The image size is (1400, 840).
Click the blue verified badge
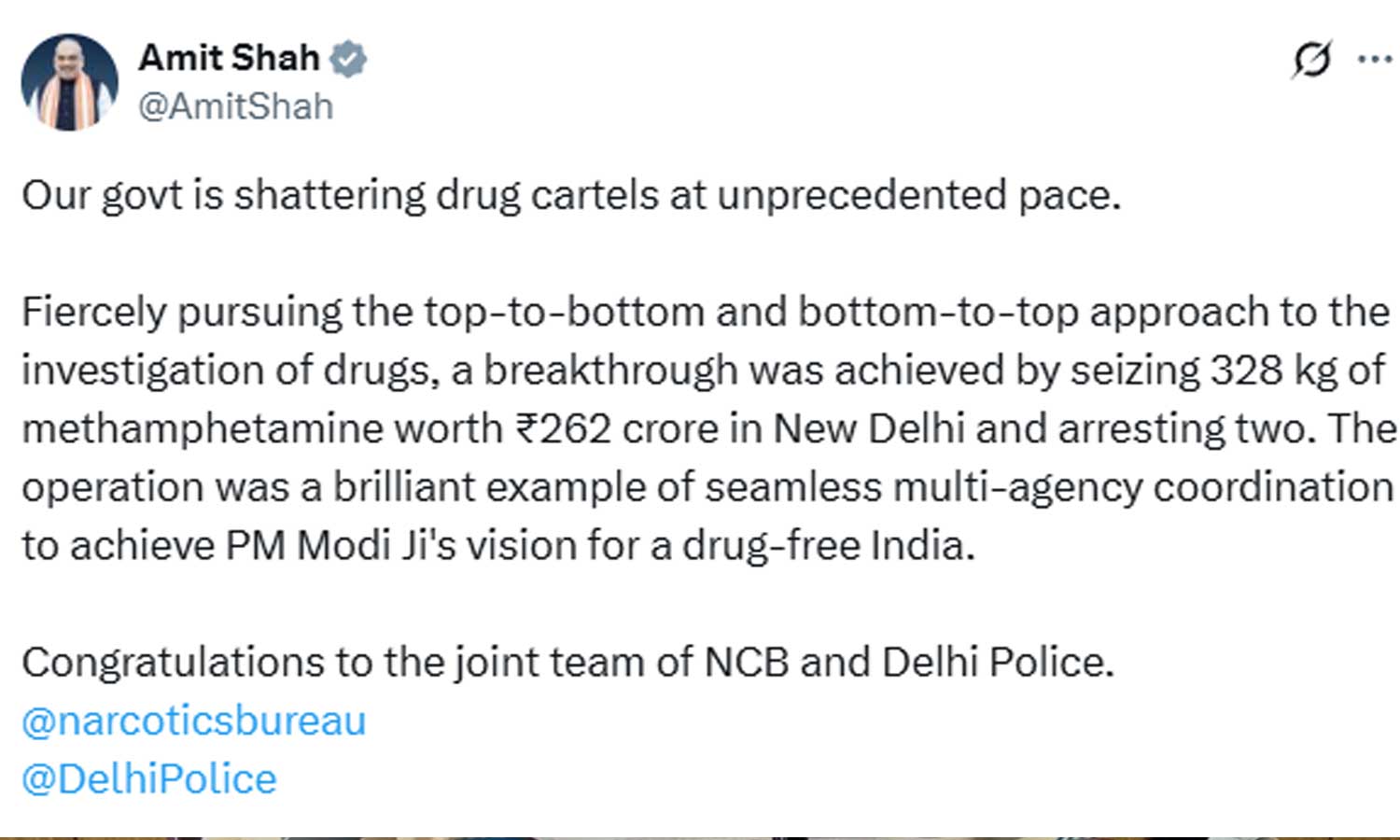(x=349, y=58)
